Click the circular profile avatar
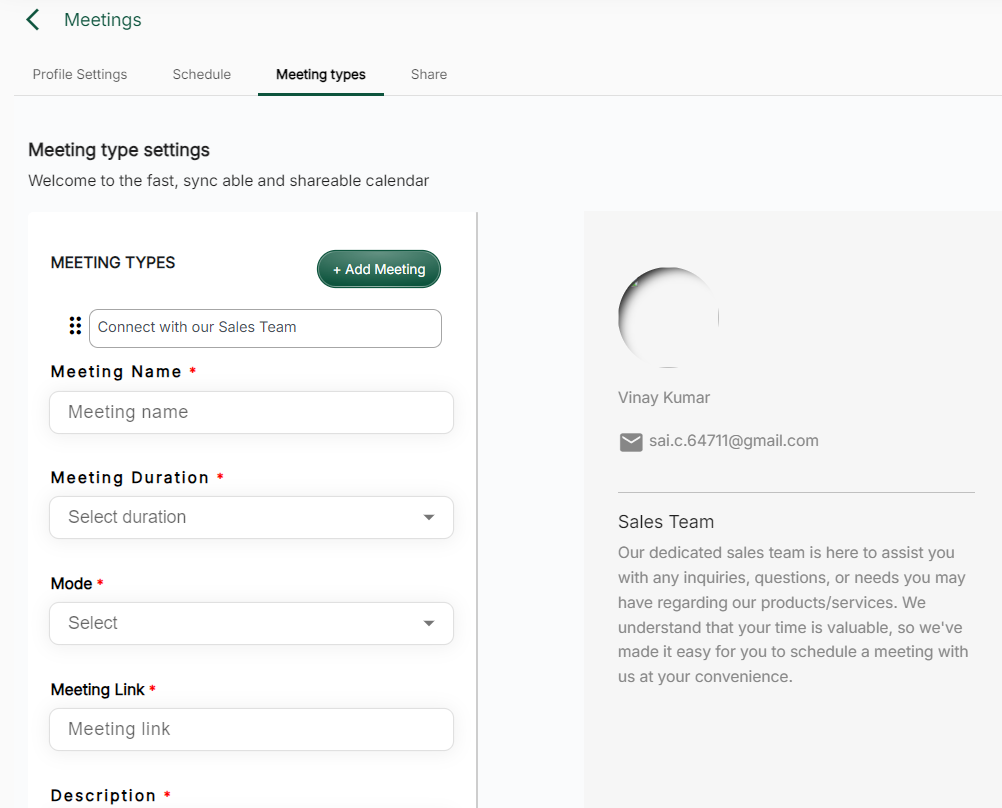 [668, 317]
